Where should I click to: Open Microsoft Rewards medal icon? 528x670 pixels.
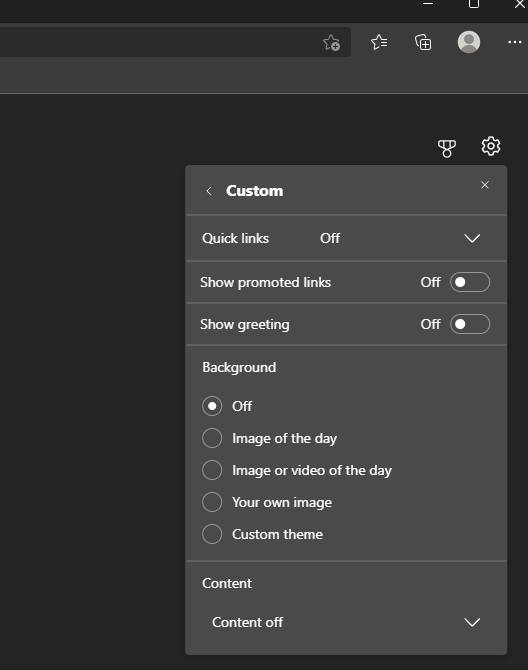point(447,148)
